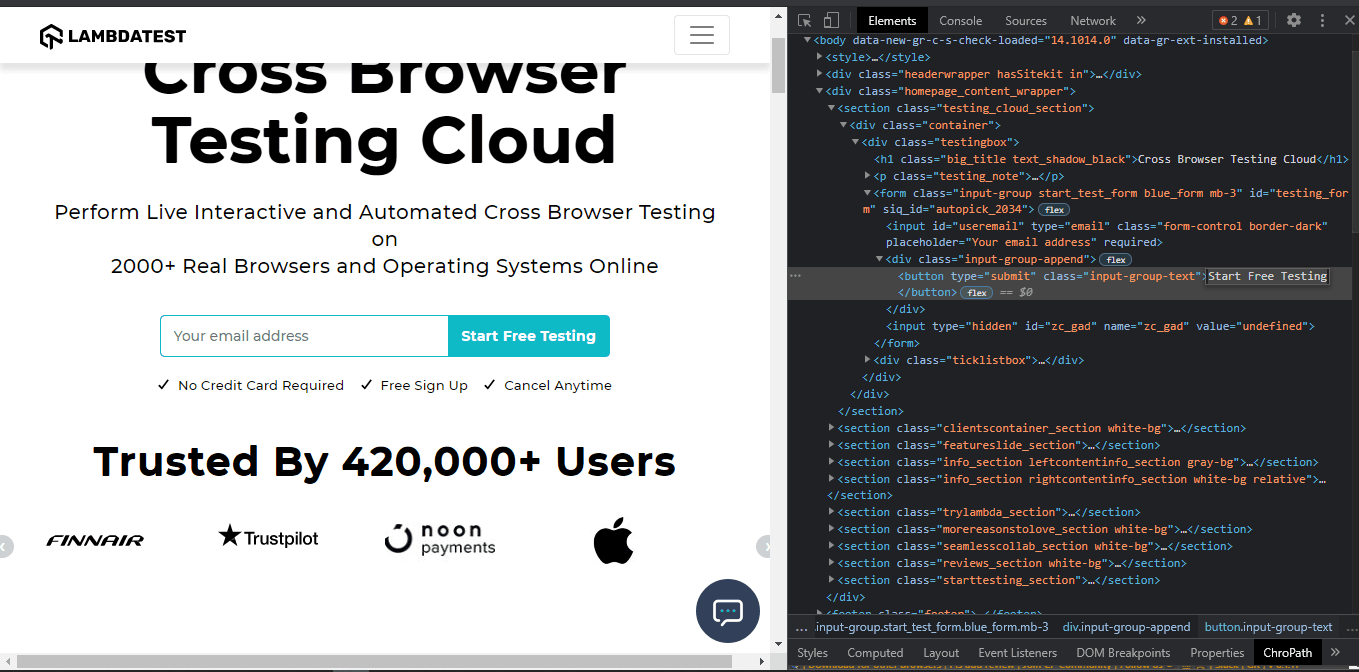Open the Styles pane tab
The image size is (1359, 672).
click(813, 652)
